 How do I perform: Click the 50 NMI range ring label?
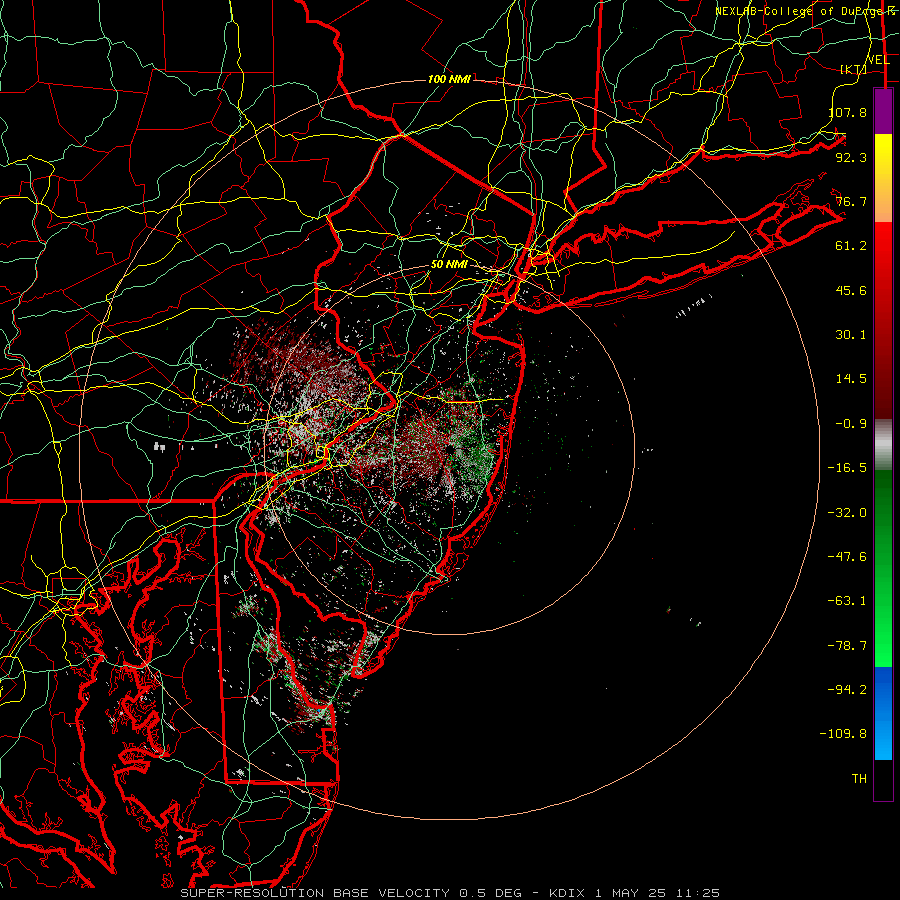449,265
